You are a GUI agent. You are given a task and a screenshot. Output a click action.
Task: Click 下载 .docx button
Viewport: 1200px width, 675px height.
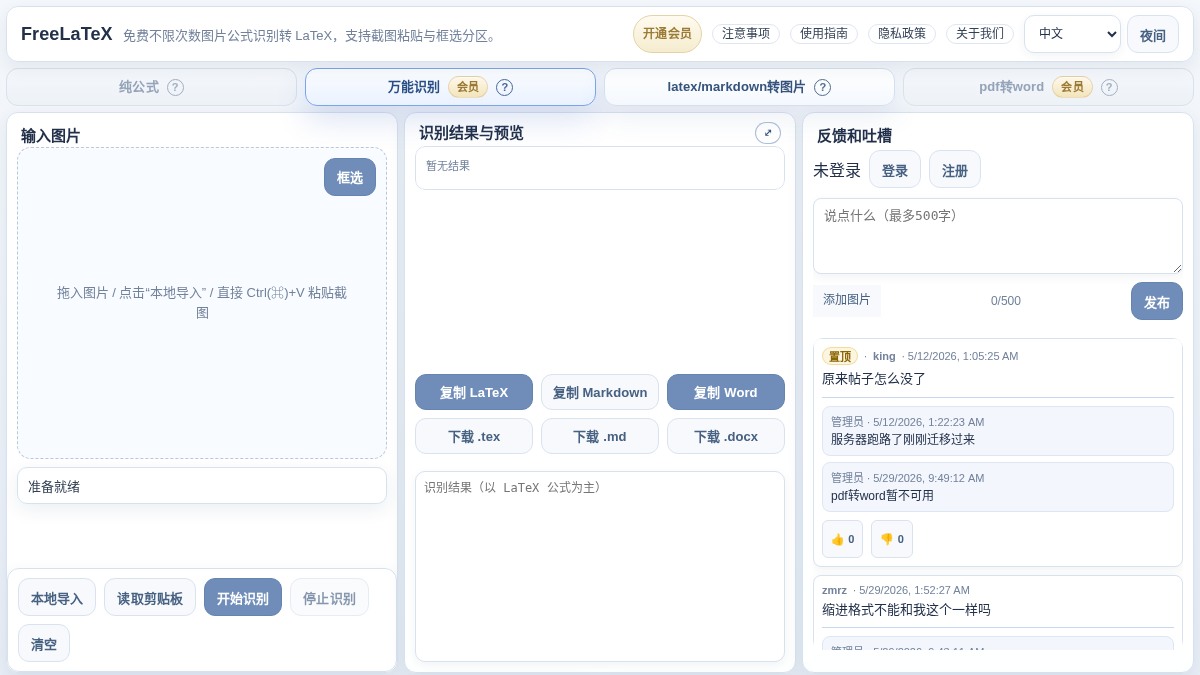click(x=726, y=436)
